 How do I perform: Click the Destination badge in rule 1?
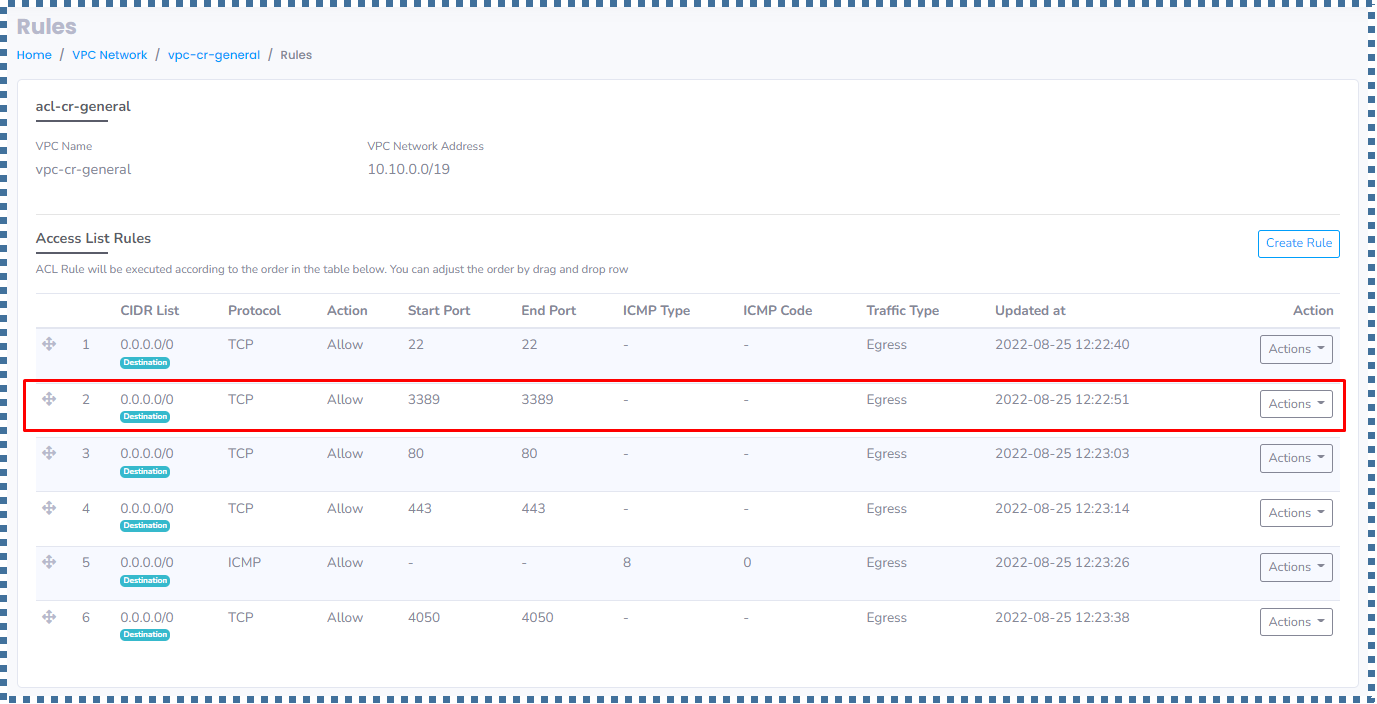[145, 362]
